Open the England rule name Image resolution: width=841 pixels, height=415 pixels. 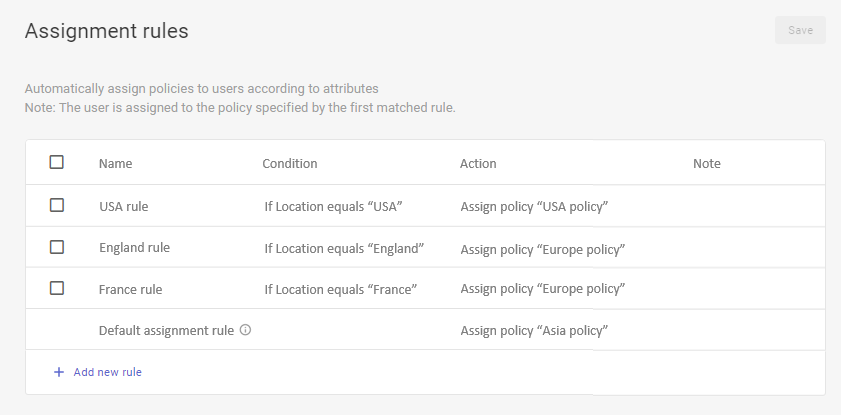[x=134, y=248]
